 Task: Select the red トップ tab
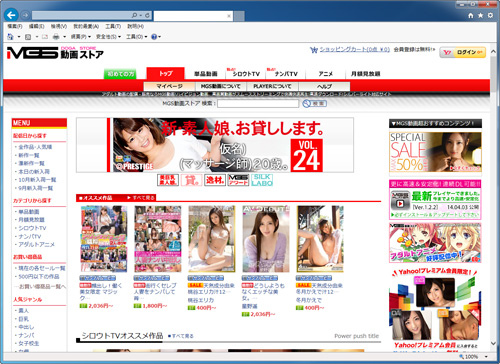click(165, 73)
